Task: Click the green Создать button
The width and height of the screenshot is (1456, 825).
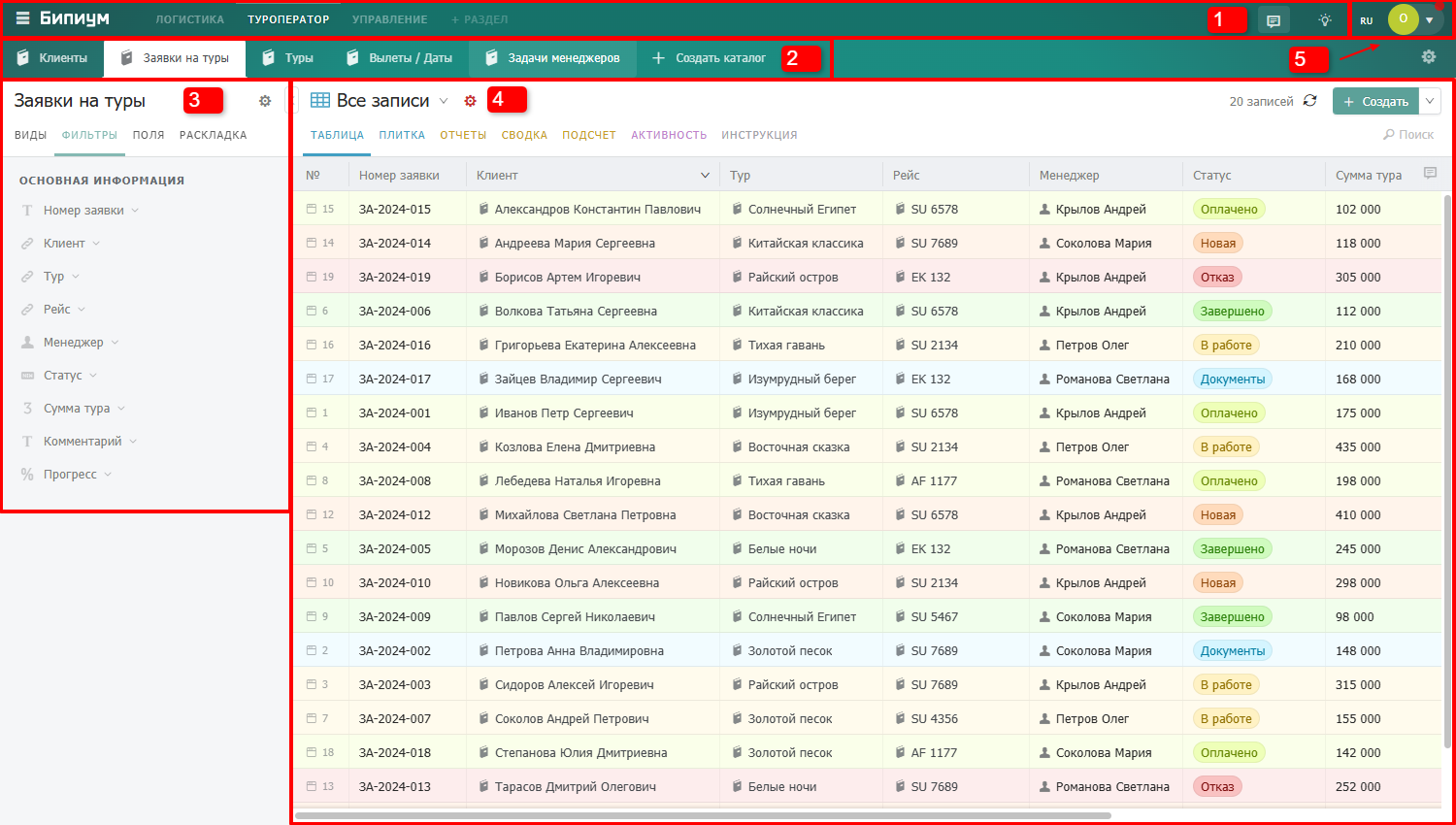Action: click(1376, 101)
